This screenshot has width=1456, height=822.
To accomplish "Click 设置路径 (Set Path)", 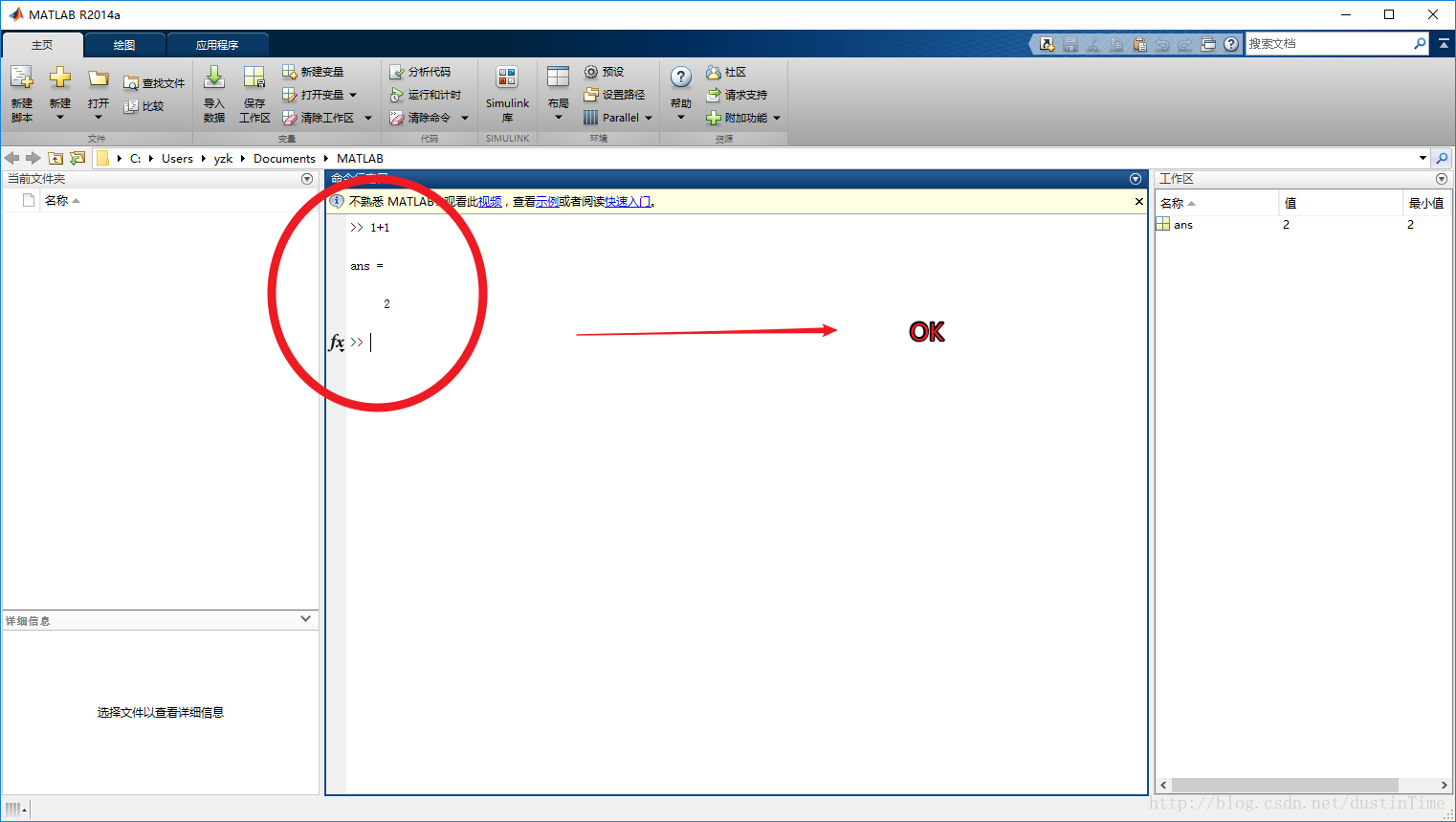I will 614,95.
